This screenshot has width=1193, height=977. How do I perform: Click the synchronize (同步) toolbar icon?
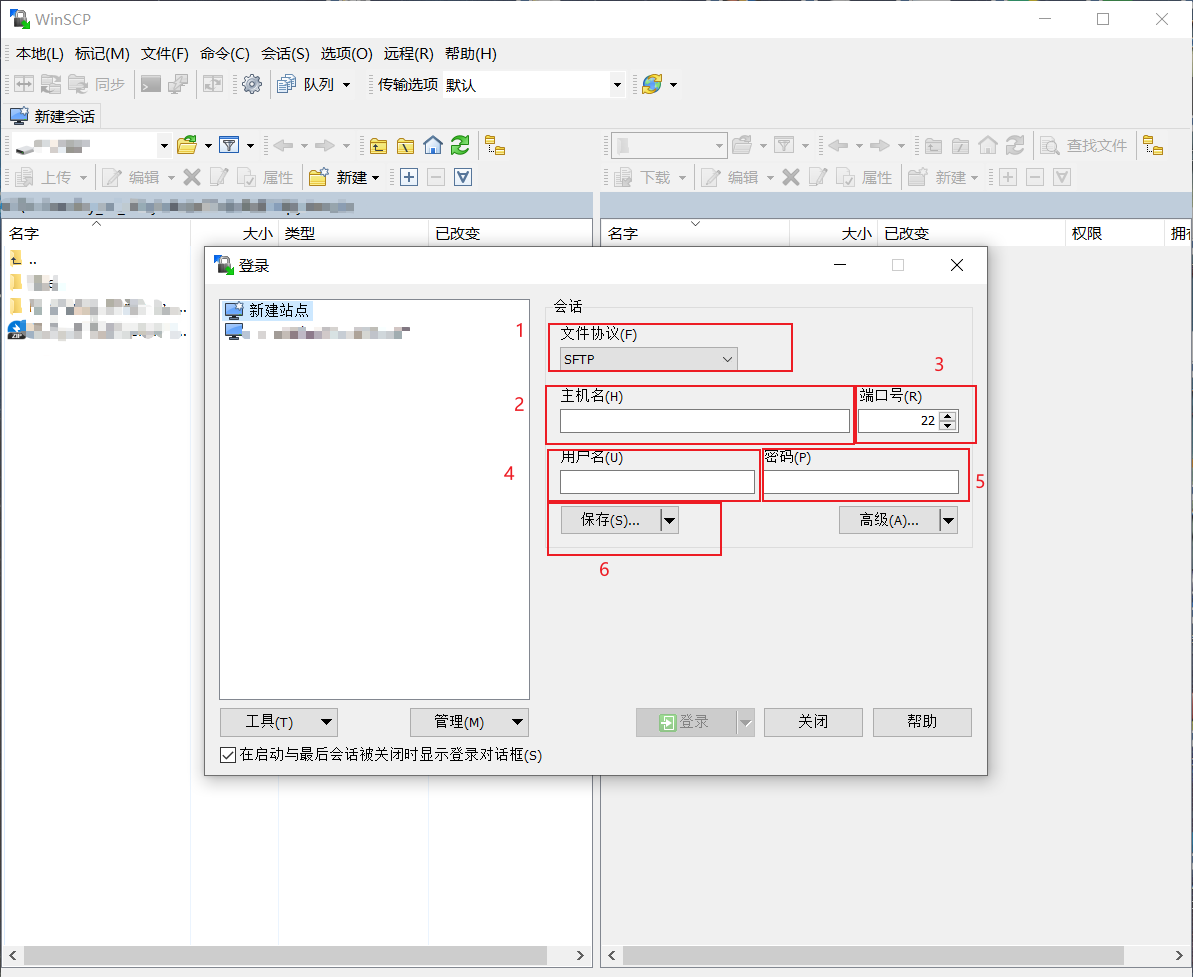[78, 84]
